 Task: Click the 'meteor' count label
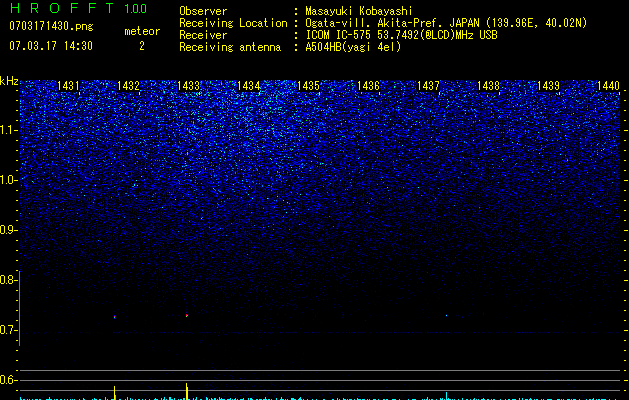pos(142,31)
